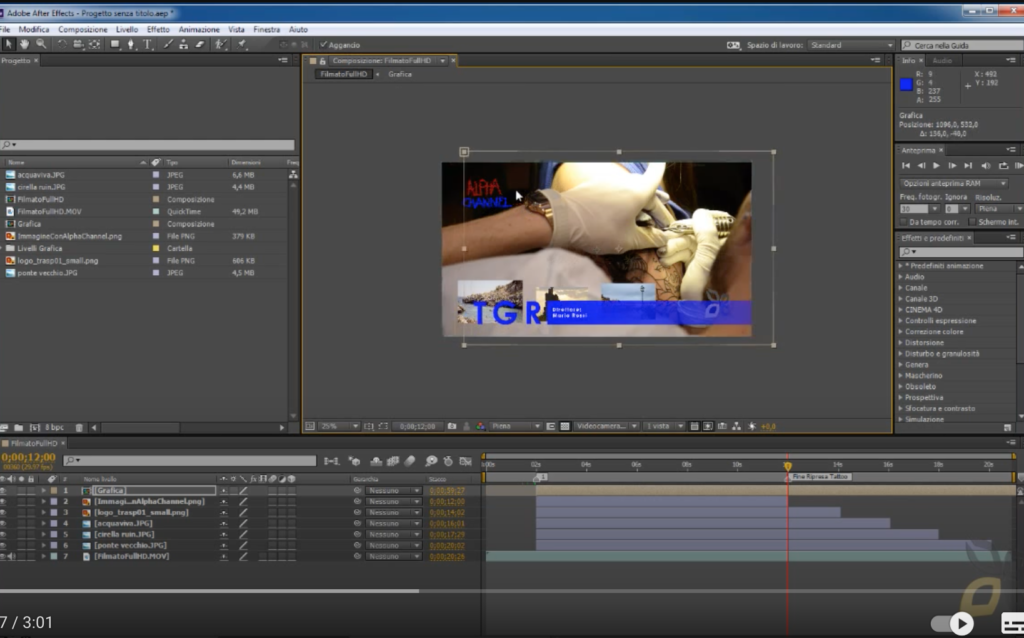Image resolution: width=1024 pixels, height=638 pixels.
Task: Select the Pen tool in toolbar
Action: coord(131,44)
